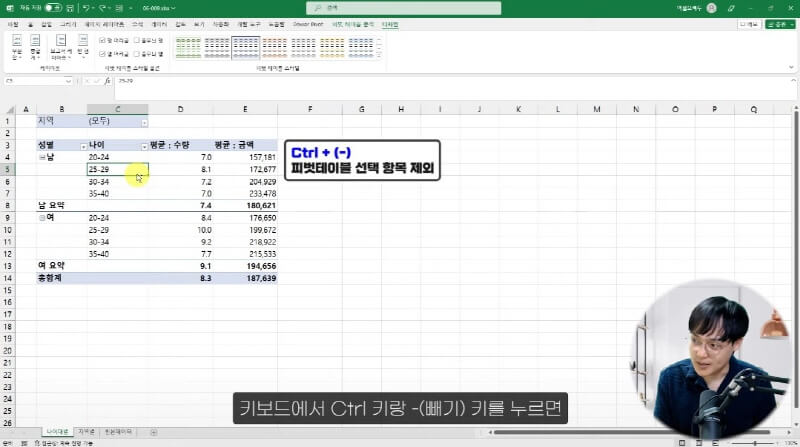Collapse the 남 group in pivot table
The height and width of the screenshot is (447, 800).
[x=42, y=157]
